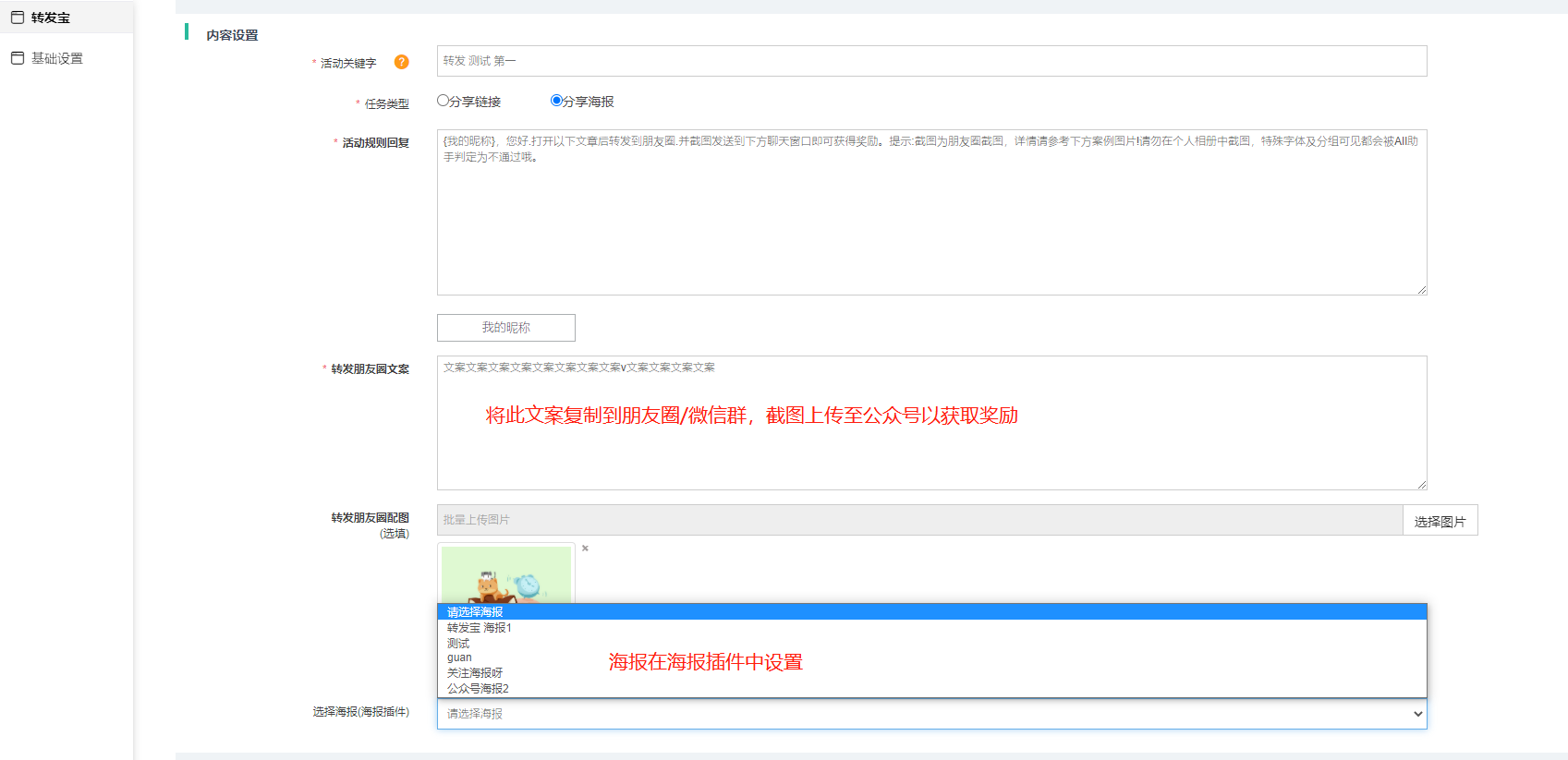The width and height of the screenshot is (1568, 760).
Task: Click the 基础设置 sidebar icon
Action: (18, 58)
